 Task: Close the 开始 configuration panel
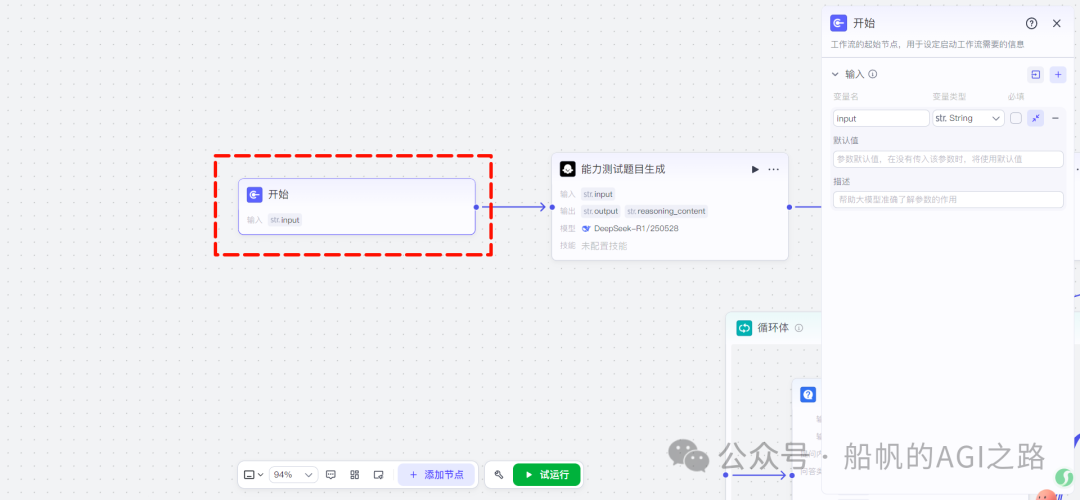coord(1057,23)
